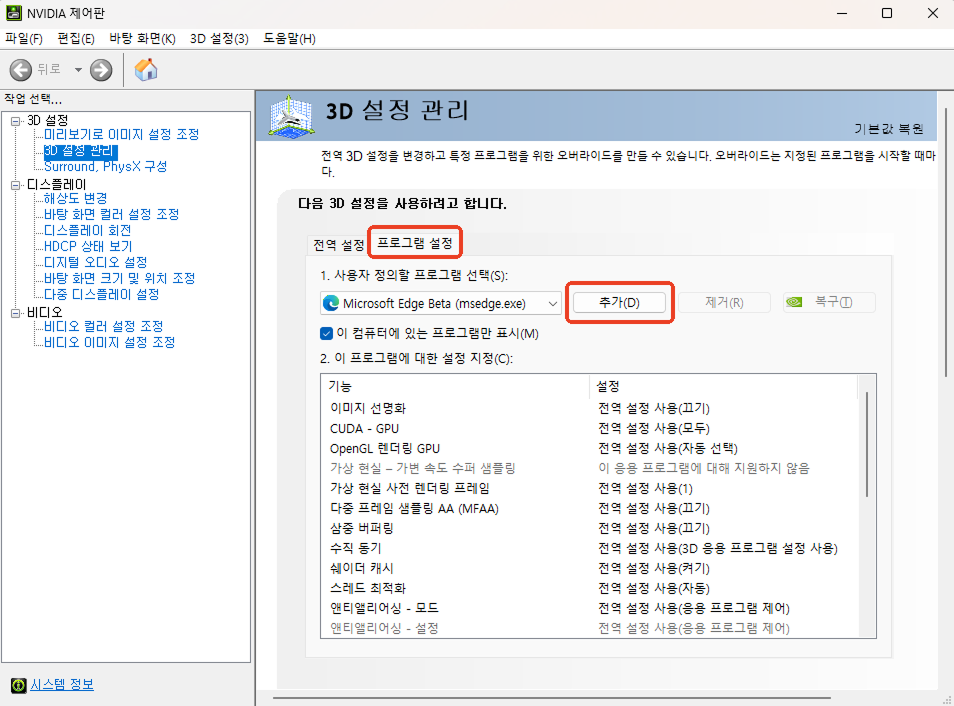Click 다중 프레임 샘플링 AA (MFAA) row
The height and width of the screenshot is (706, 954).
pos(590,508)
